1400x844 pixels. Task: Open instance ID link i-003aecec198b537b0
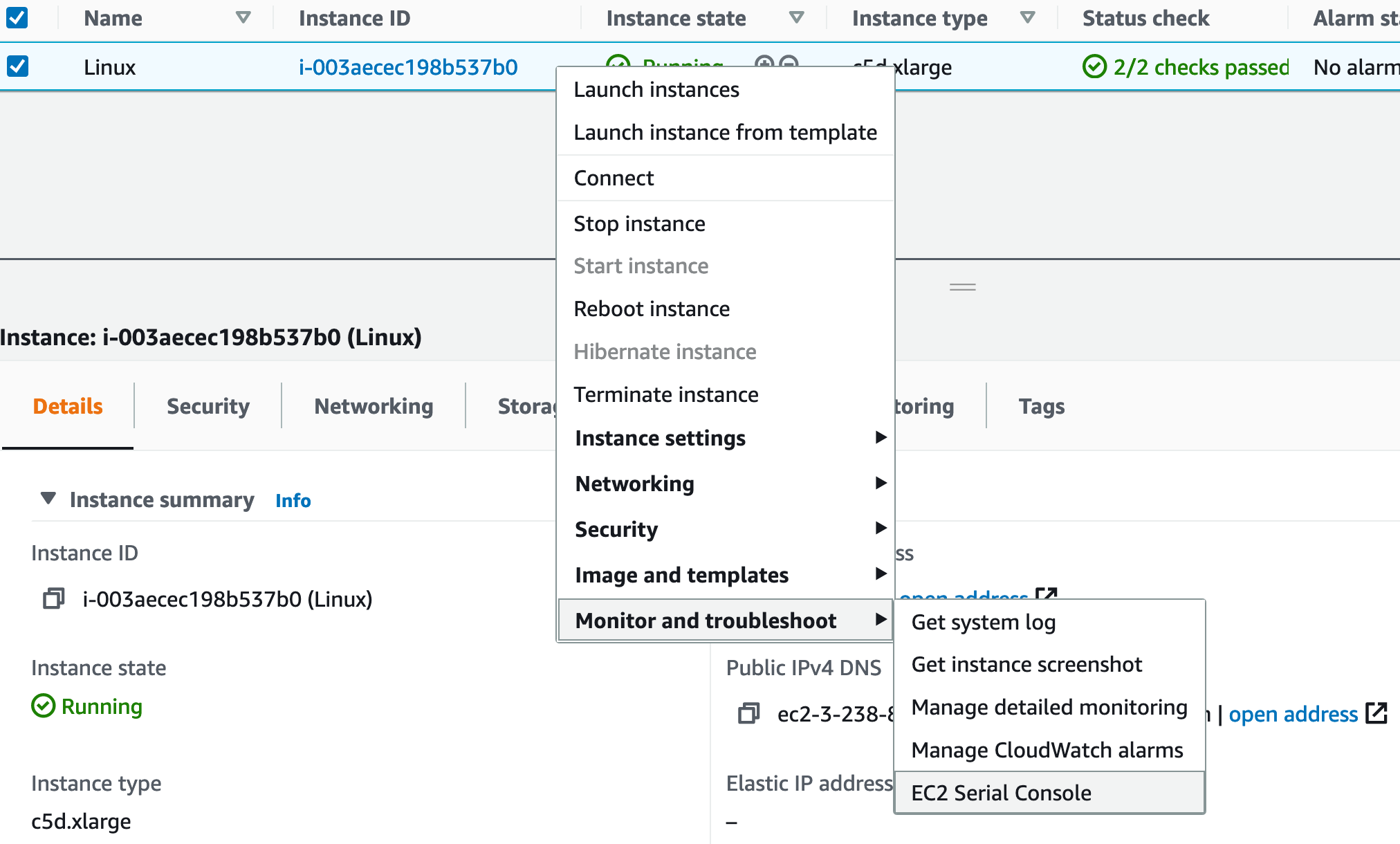click(x=408, y=67)
